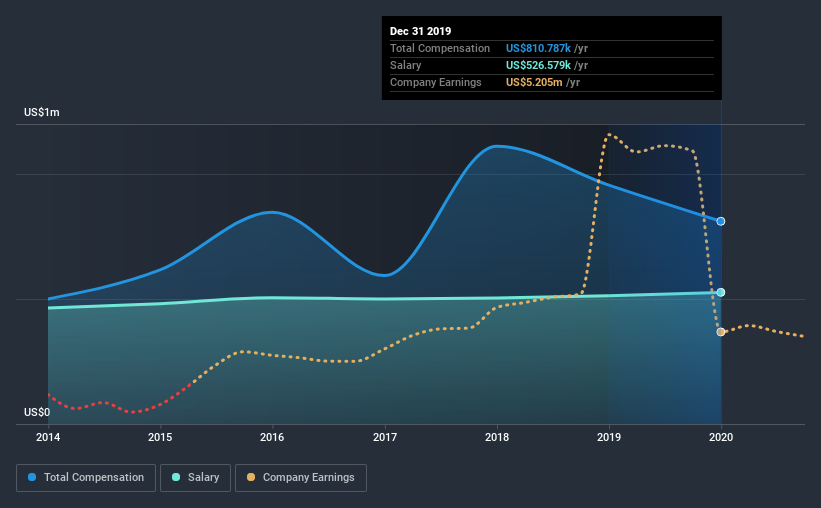The width and height of the screenshot is (821, 508).
Task: Click the teal dot in Salary legend
Action: click(176, 477)
